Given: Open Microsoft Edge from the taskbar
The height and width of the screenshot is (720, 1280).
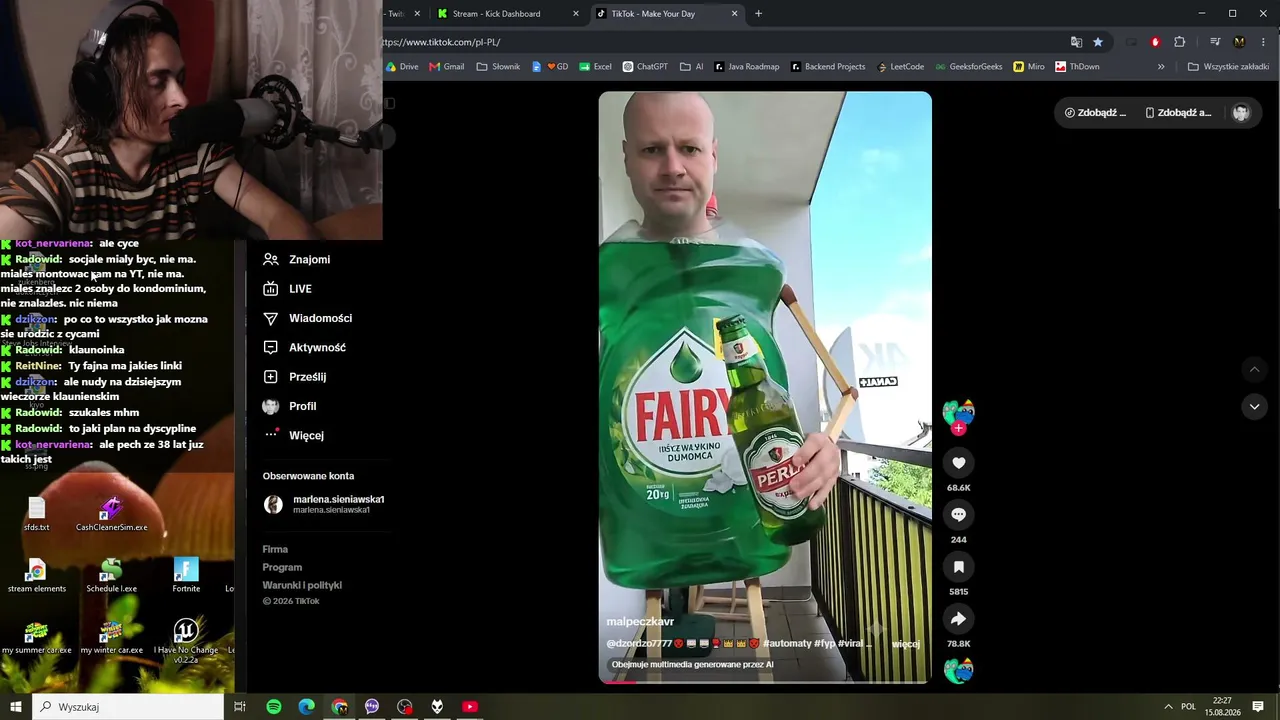Looking at the screenshot, I should tap(307, 707).
